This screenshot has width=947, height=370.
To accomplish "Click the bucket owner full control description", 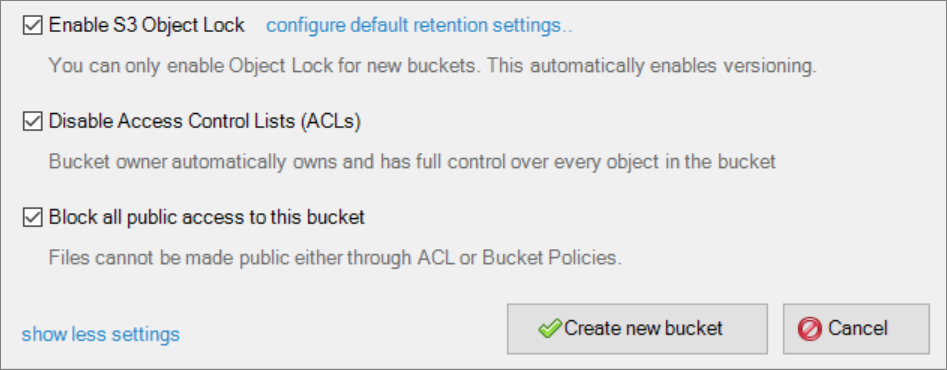I will point(412,162).
